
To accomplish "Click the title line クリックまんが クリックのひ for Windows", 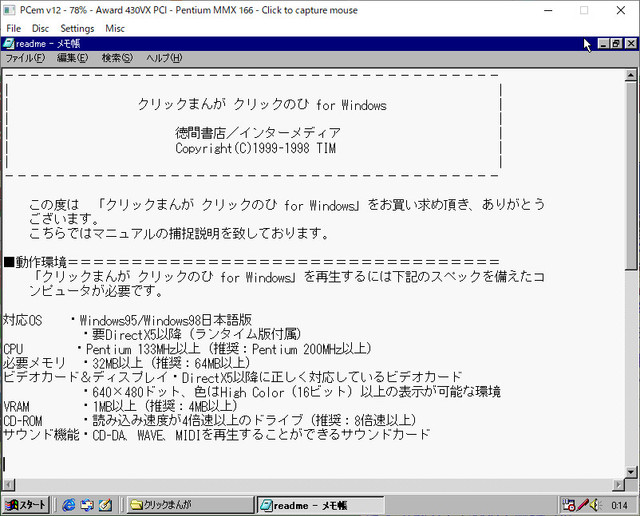I will pos(262,105).
